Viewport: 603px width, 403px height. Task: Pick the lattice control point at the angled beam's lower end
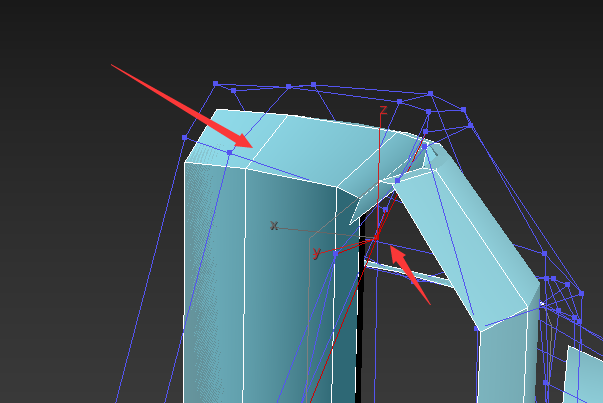(x=477, y=328)
